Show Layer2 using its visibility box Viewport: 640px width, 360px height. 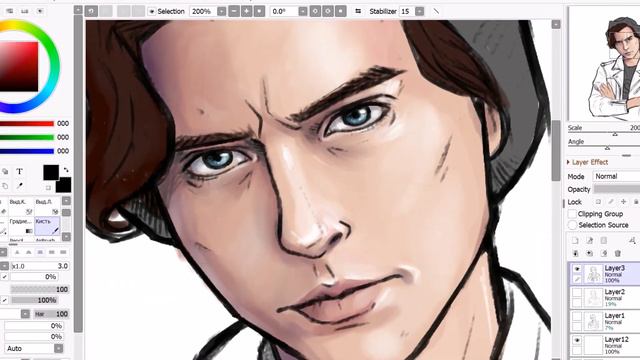point(577,293)
